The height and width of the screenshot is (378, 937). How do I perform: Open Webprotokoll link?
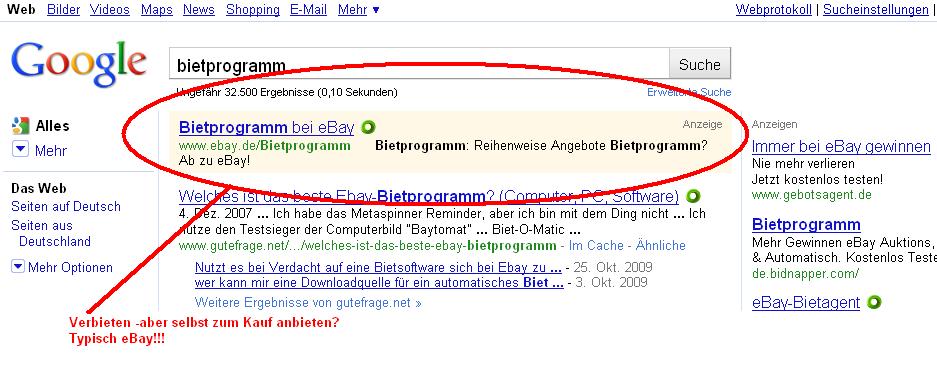(773, 10)
